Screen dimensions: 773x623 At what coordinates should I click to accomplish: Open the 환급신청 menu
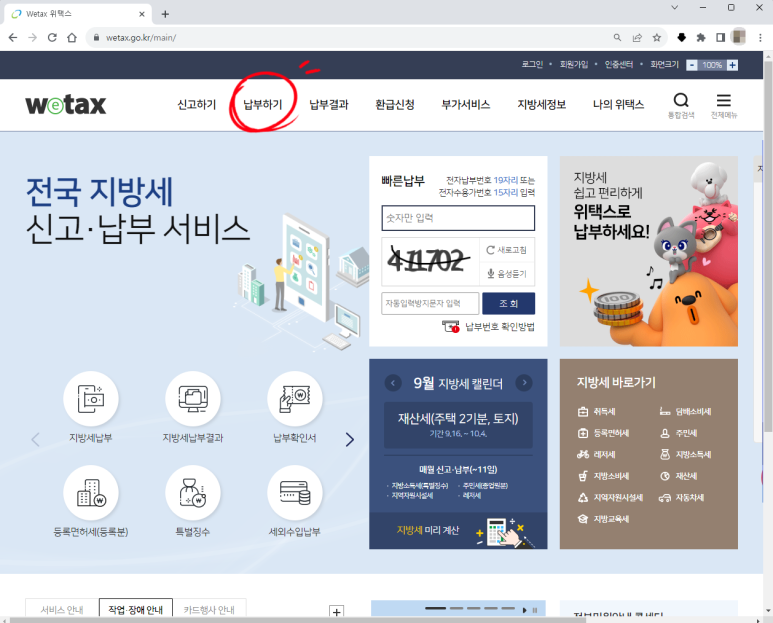395,104
